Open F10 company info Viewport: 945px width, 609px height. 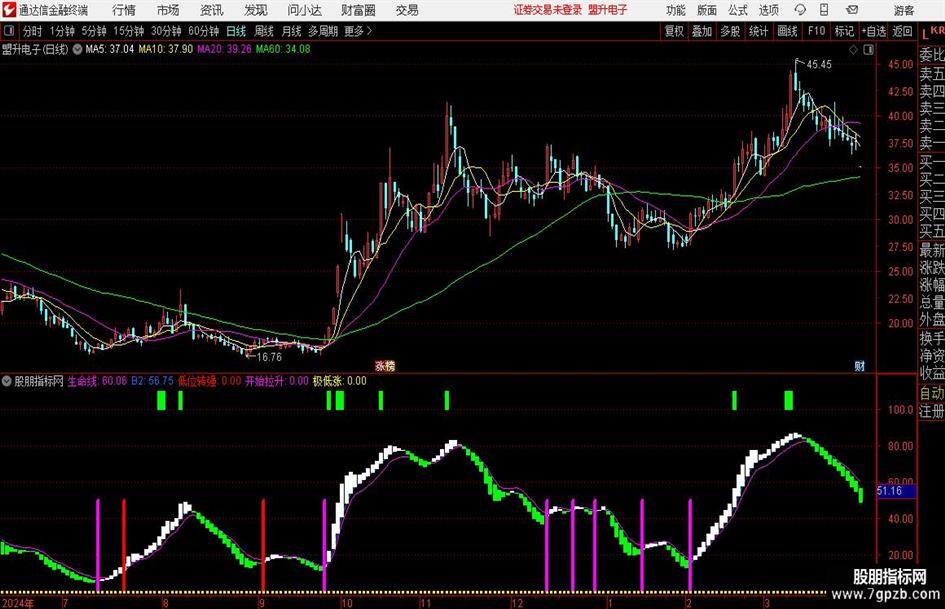pyautogui.click(x=817, y=31)
